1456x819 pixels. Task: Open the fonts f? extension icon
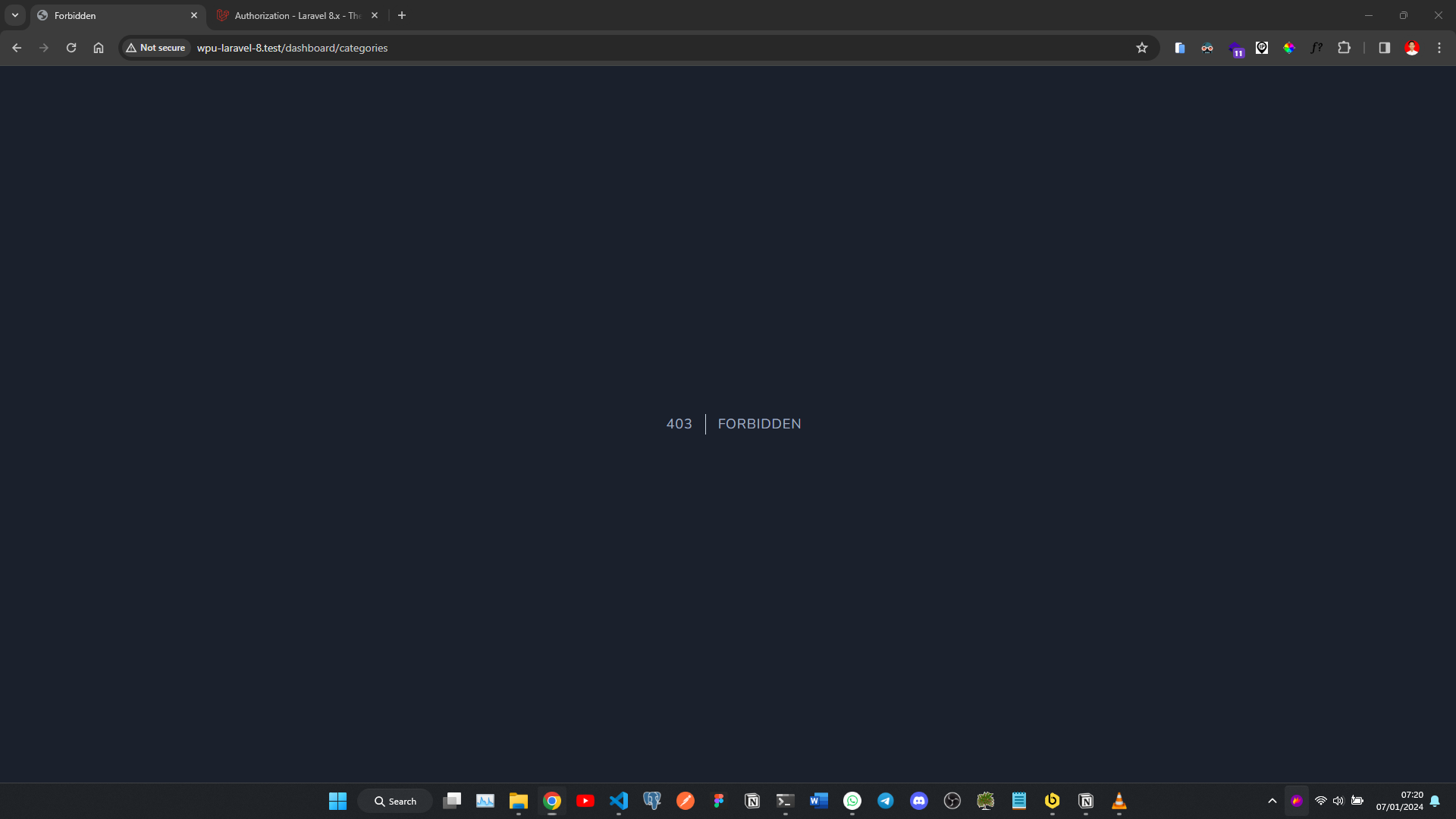tap(1316, 48)
